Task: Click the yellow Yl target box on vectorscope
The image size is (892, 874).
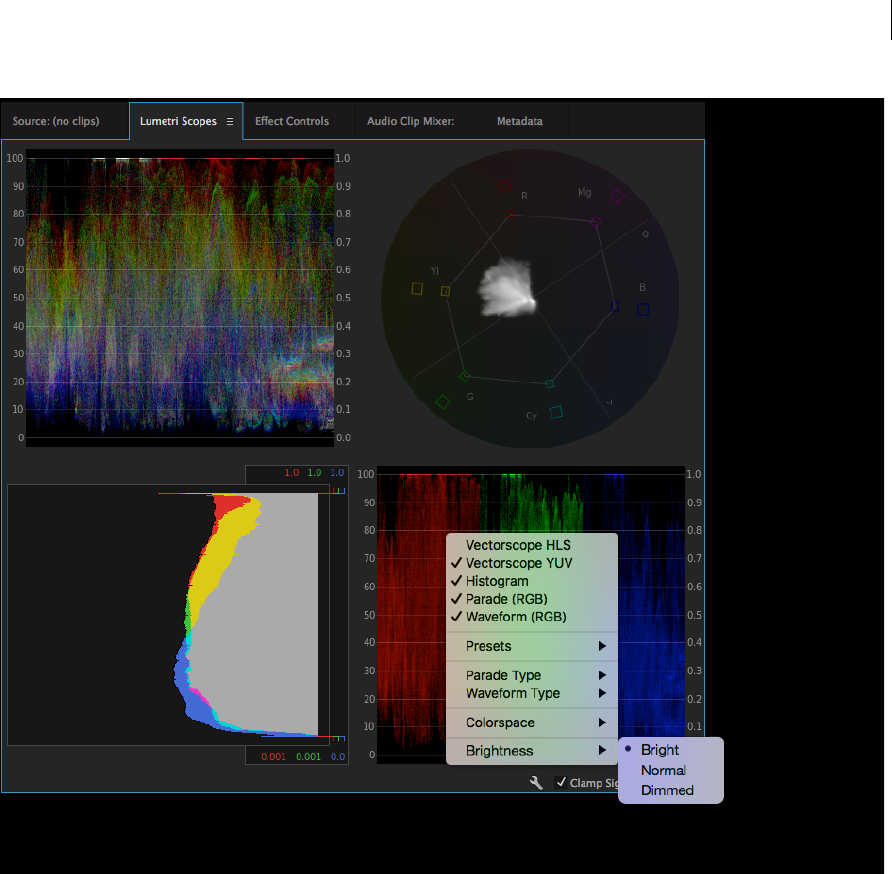Action: click(x=417, y=289)
